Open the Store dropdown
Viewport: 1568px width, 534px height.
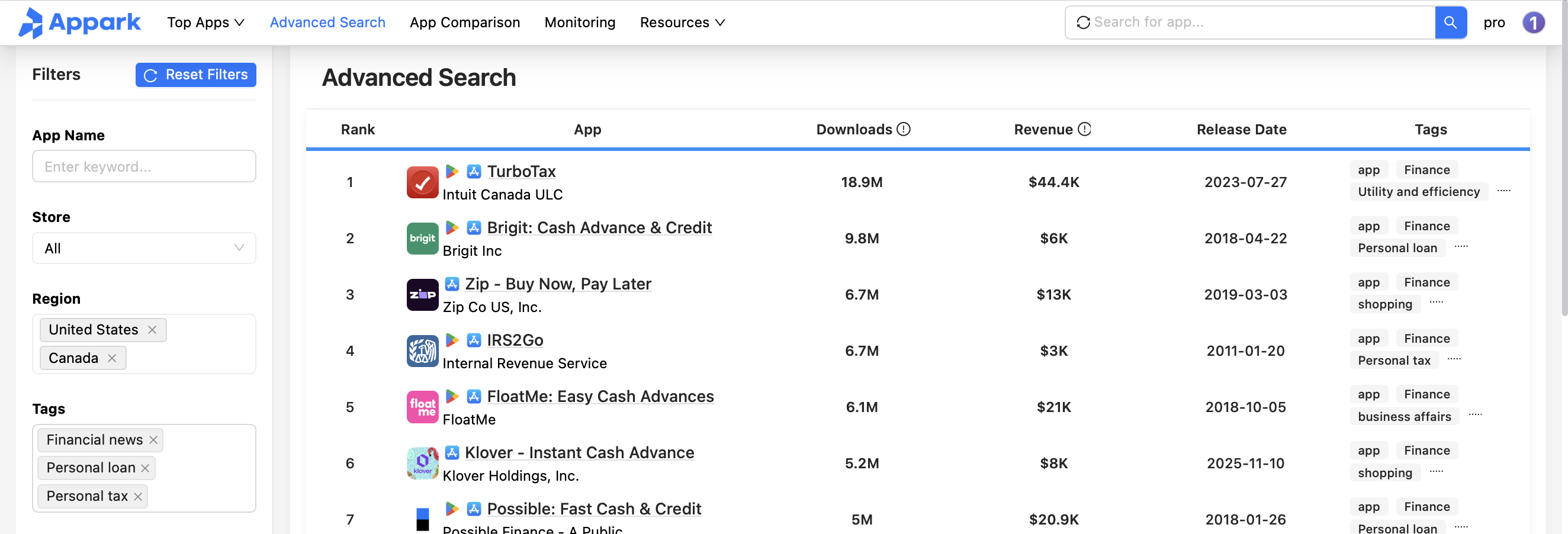coord(144,248)
